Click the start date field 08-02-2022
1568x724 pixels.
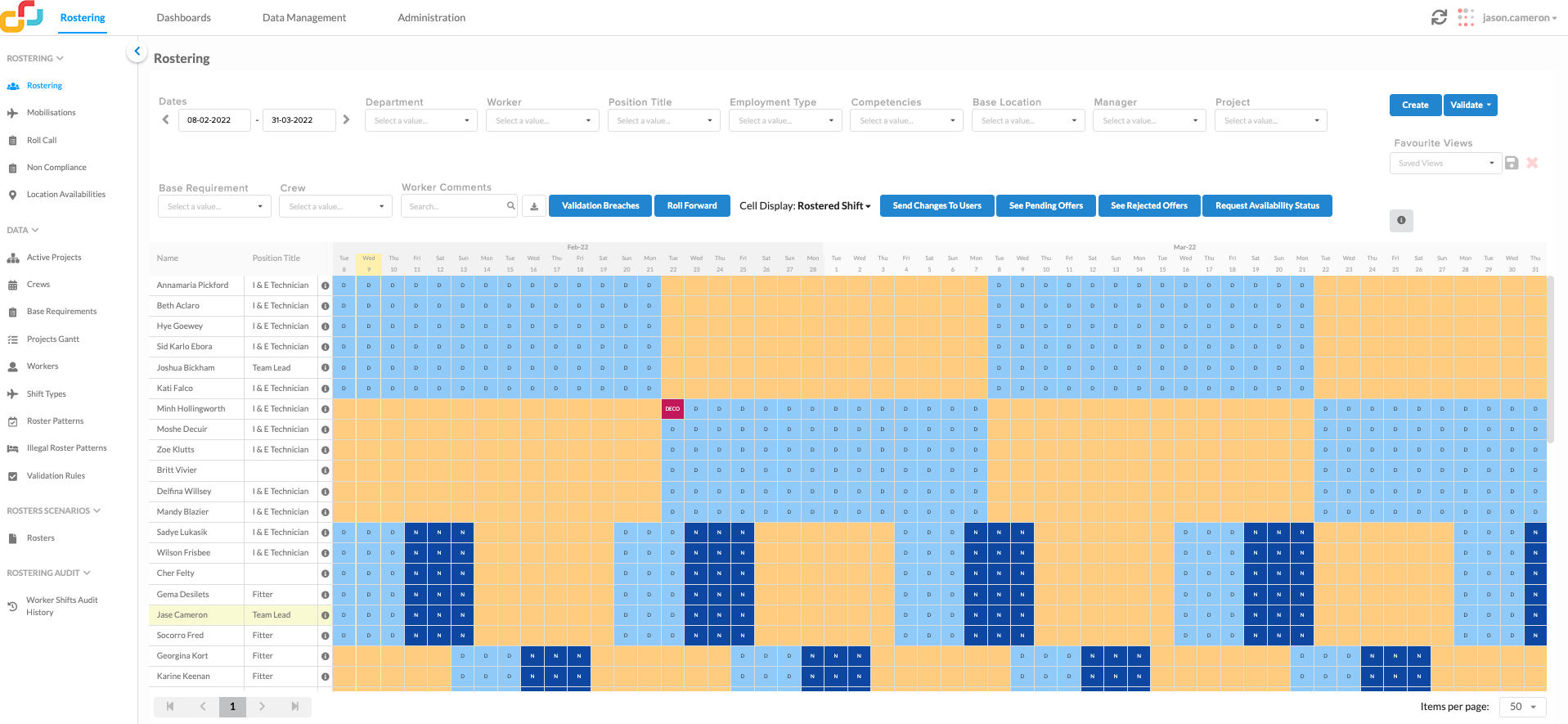[x=214, y=120]
